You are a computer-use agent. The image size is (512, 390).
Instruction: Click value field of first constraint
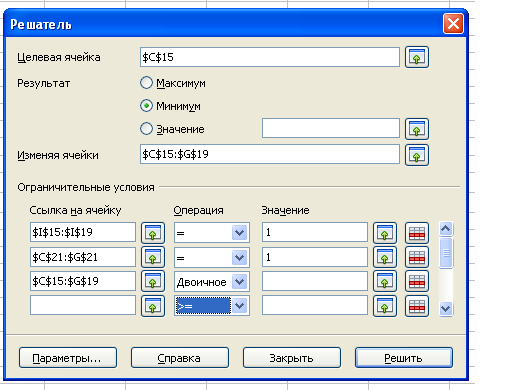point(315,232)
